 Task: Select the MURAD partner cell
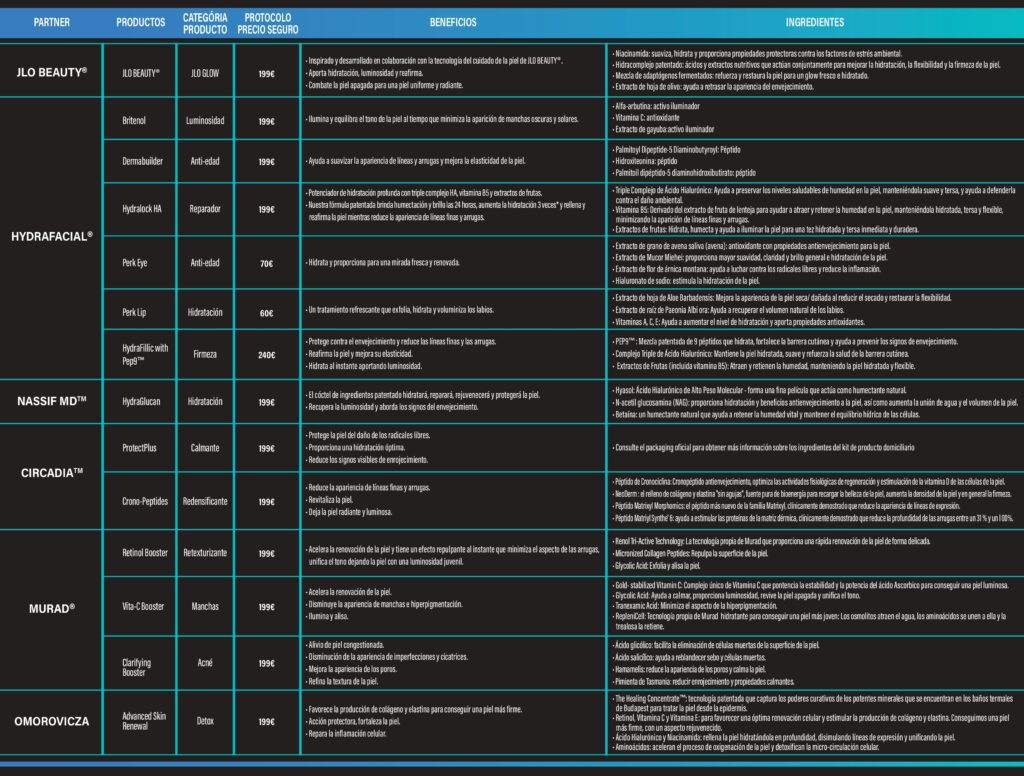click(x=52, y=609)
